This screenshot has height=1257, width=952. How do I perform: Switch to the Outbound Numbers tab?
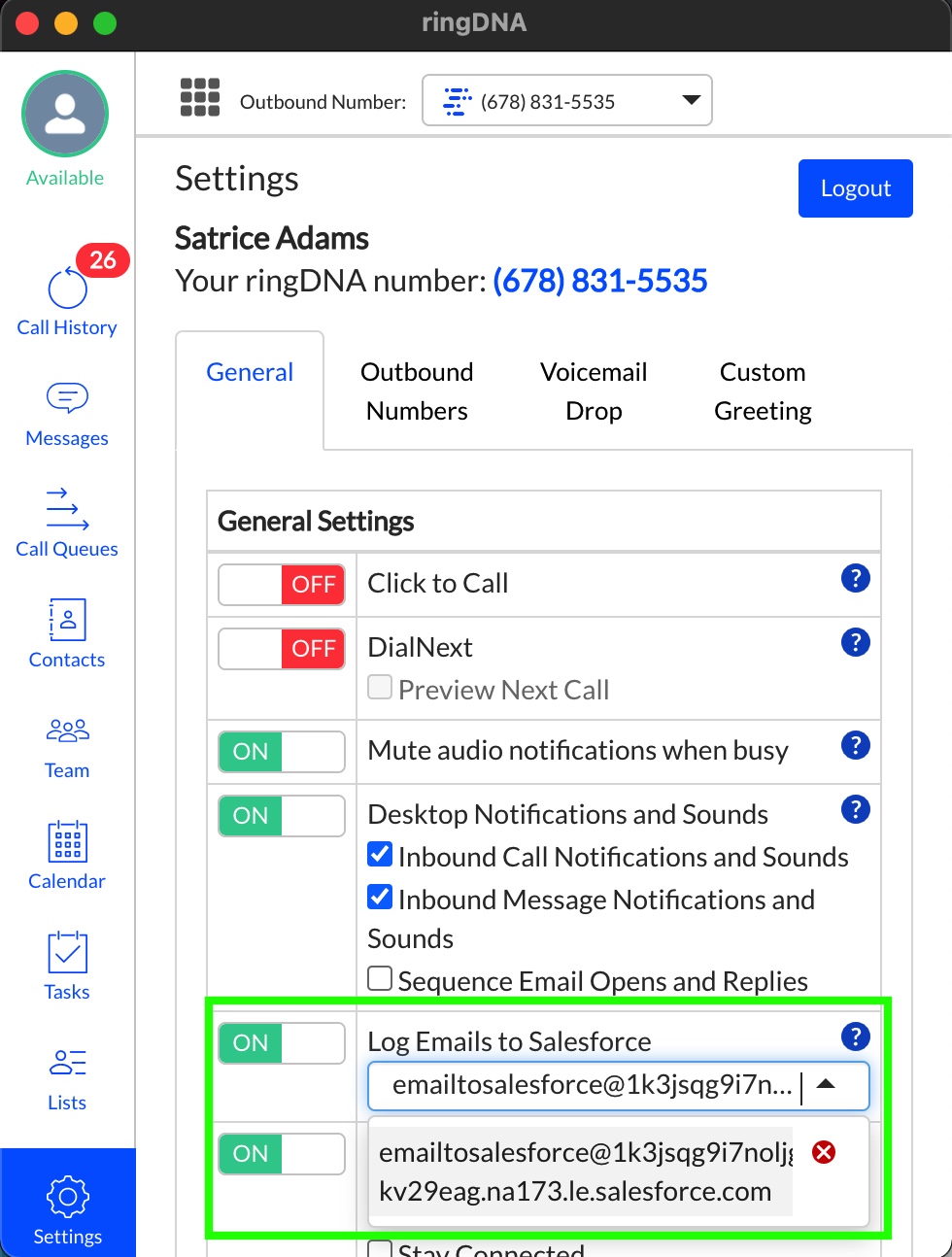[417, 391]
